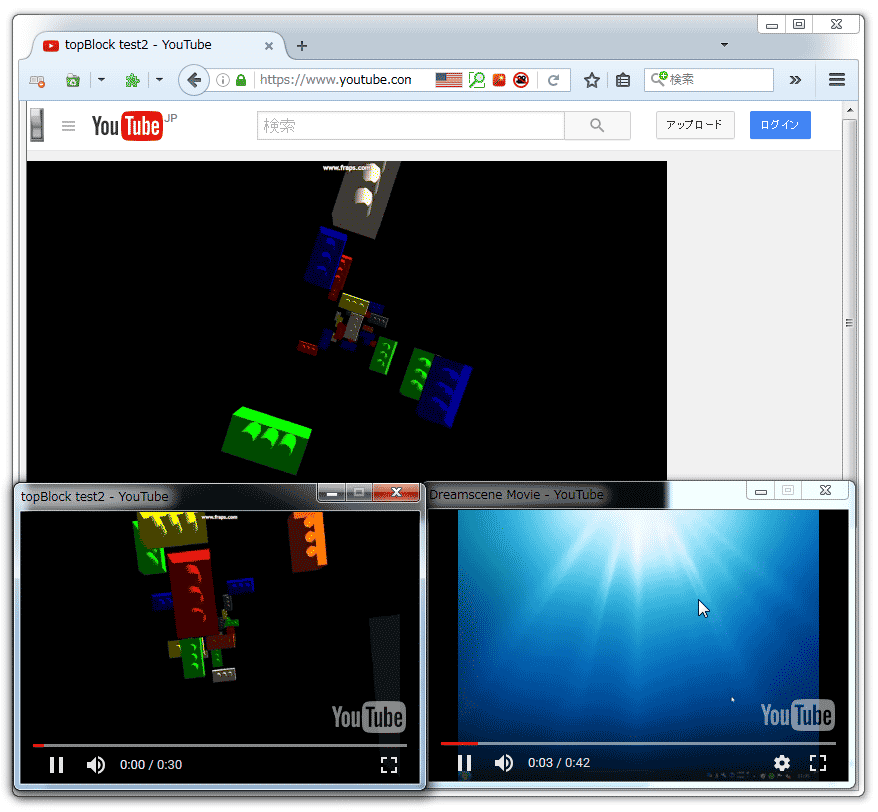Mute the Dreamscene Movie popup video
This screenshot has height=812, width=878.
504,763
